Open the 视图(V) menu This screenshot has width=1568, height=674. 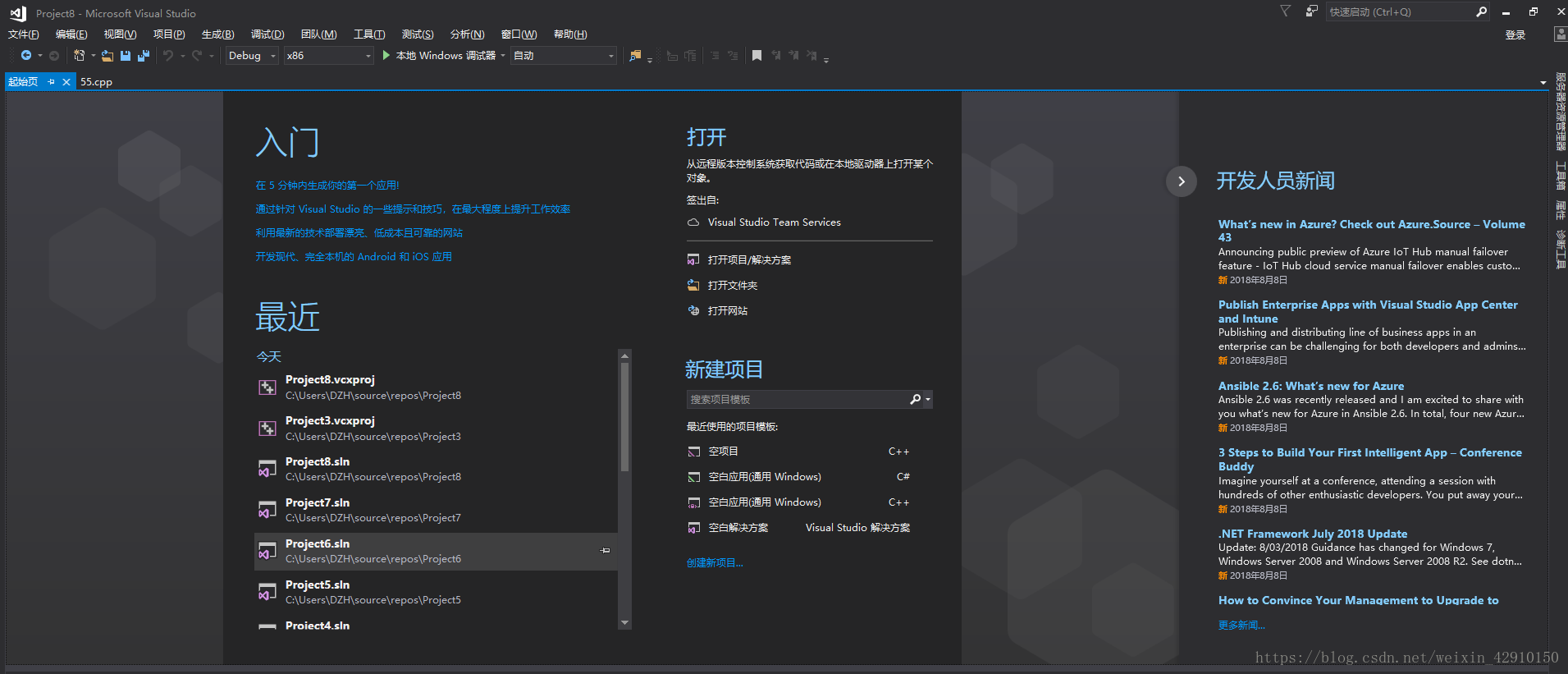120,34
